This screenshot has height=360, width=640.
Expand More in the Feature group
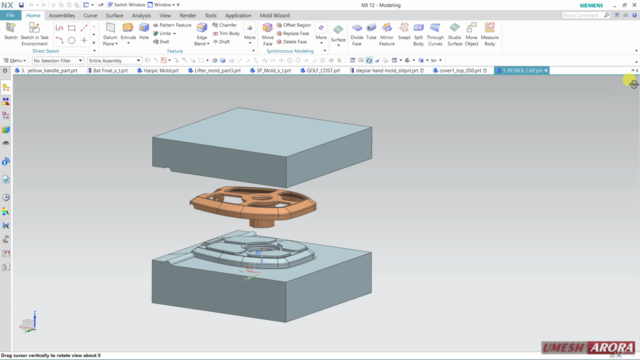[x=249, y=33]
